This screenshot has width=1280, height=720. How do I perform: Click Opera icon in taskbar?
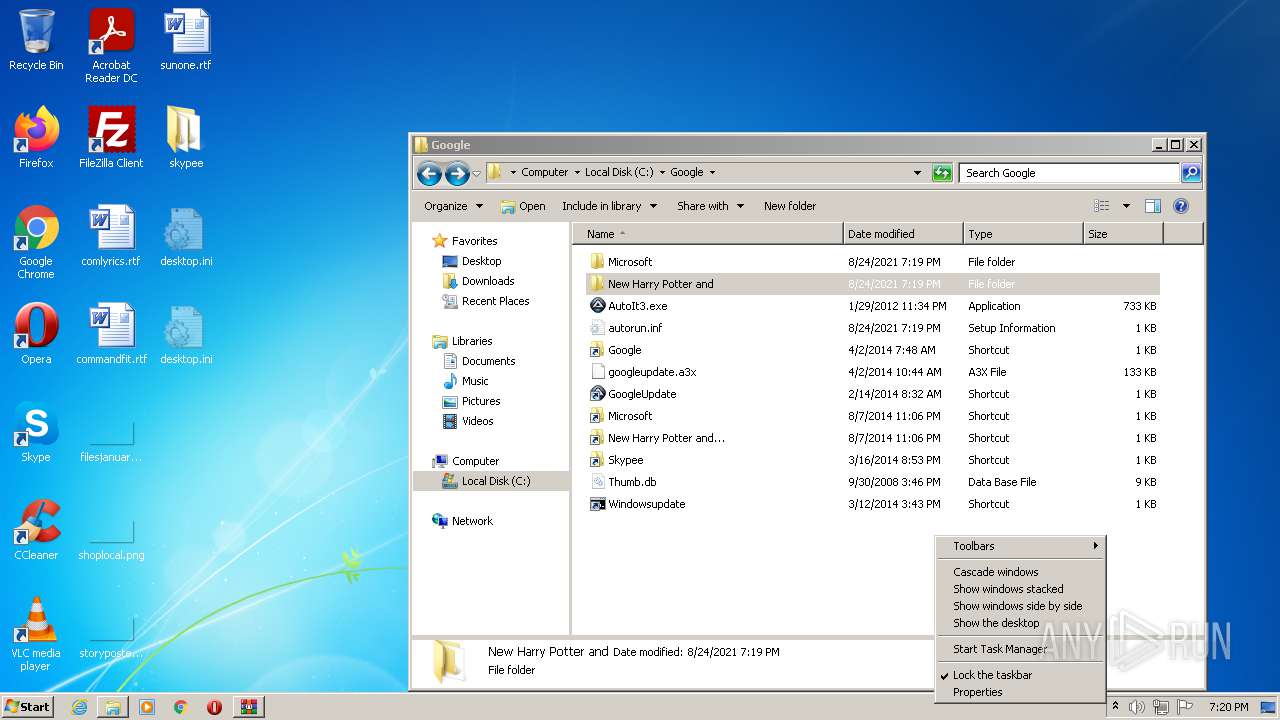[214, 707]
